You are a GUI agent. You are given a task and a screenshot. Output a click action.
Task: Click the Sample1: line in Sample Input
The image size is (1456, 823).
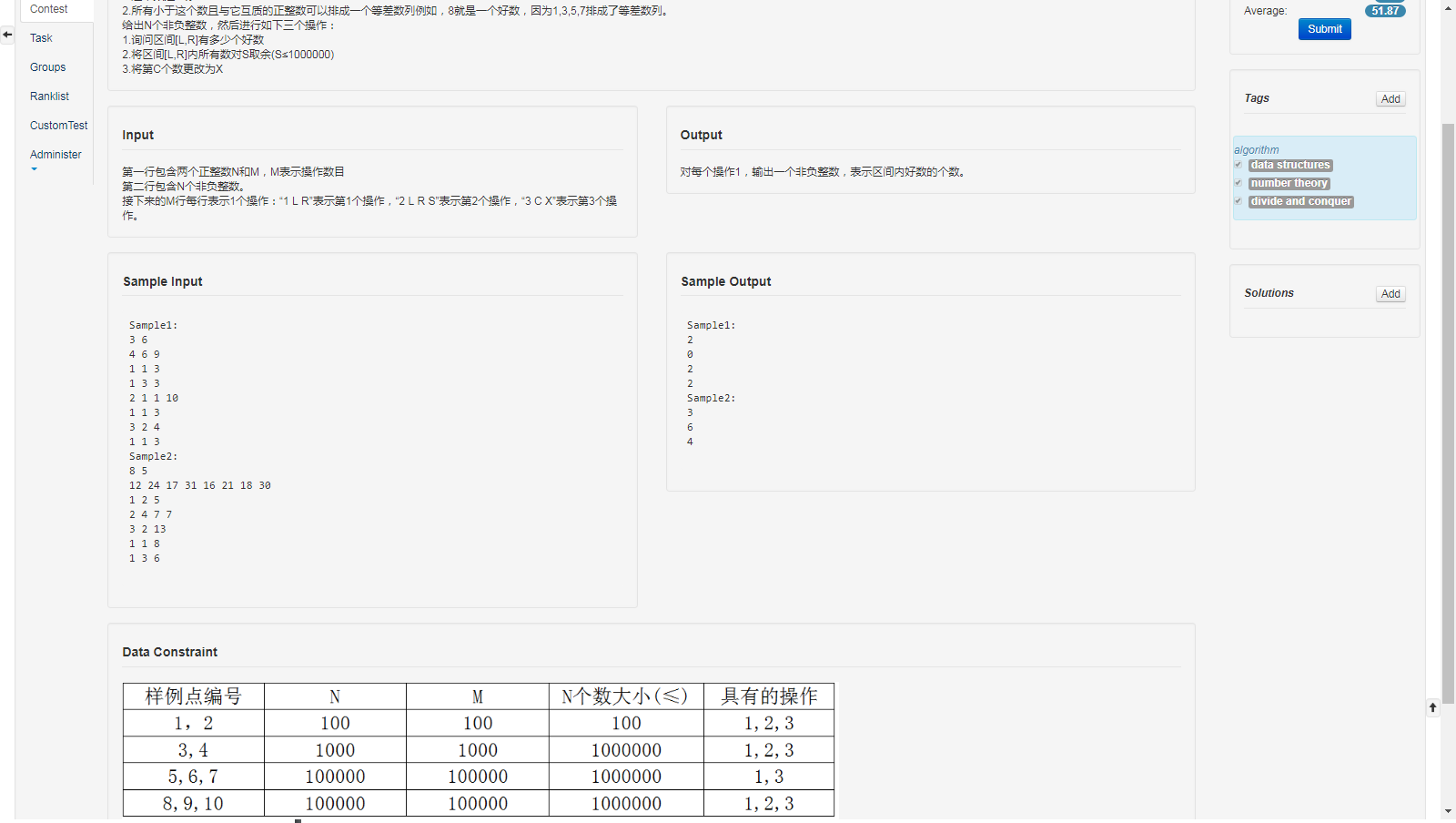(153, 325)
